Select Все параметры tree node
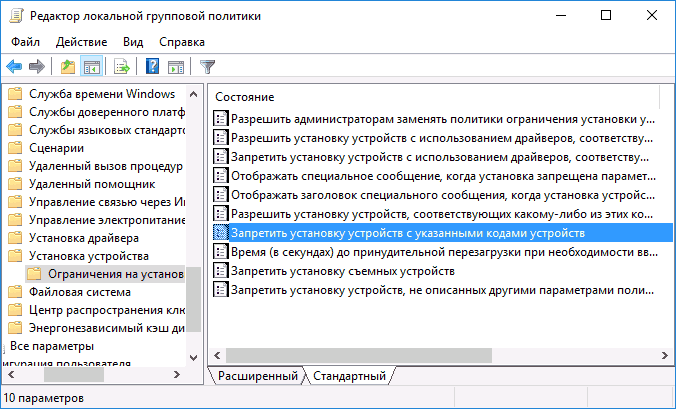The width and height of the screenshot is (676, 409). 52,346
